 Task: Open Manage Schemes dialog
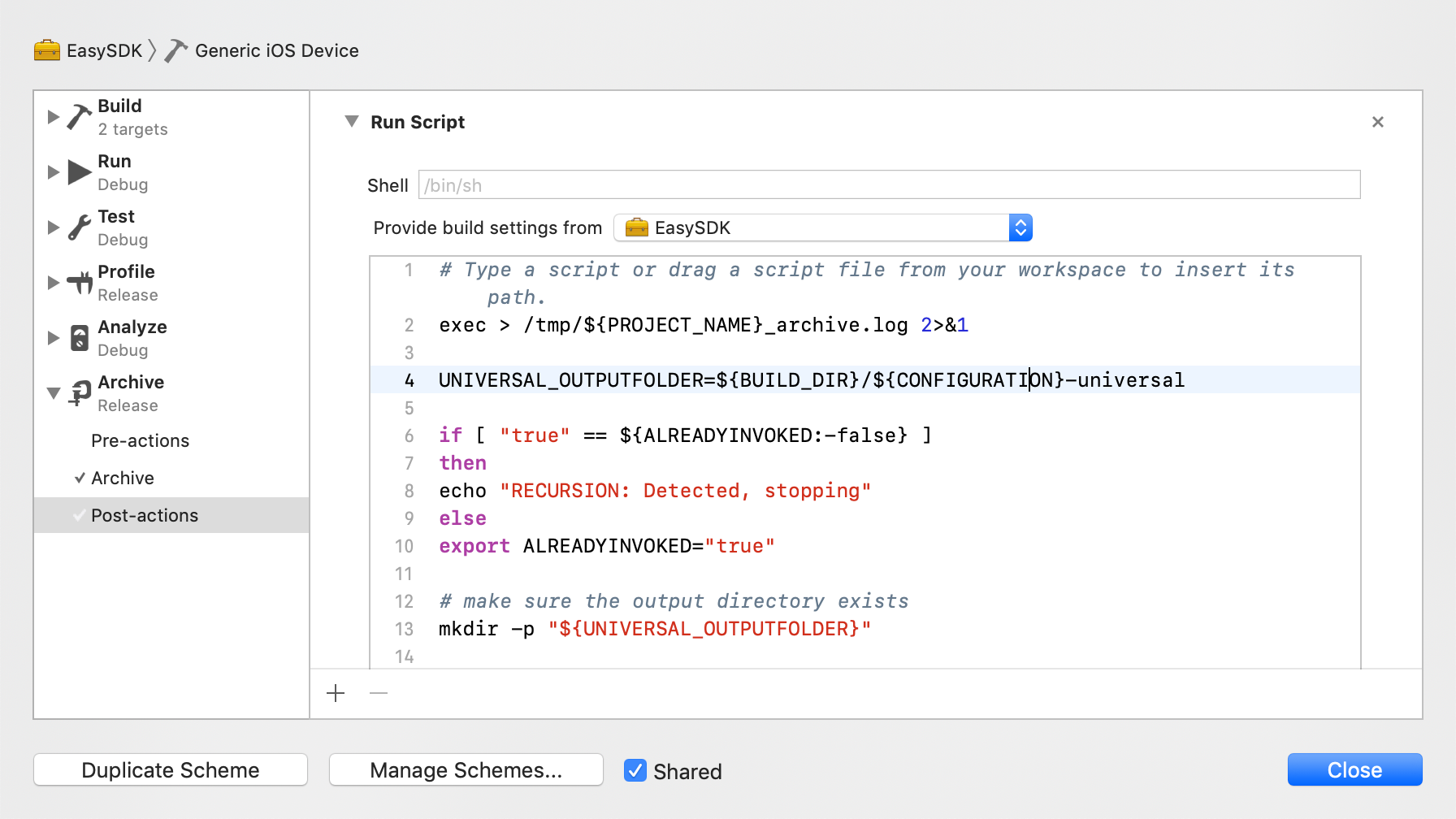click(x=466, y=769)
